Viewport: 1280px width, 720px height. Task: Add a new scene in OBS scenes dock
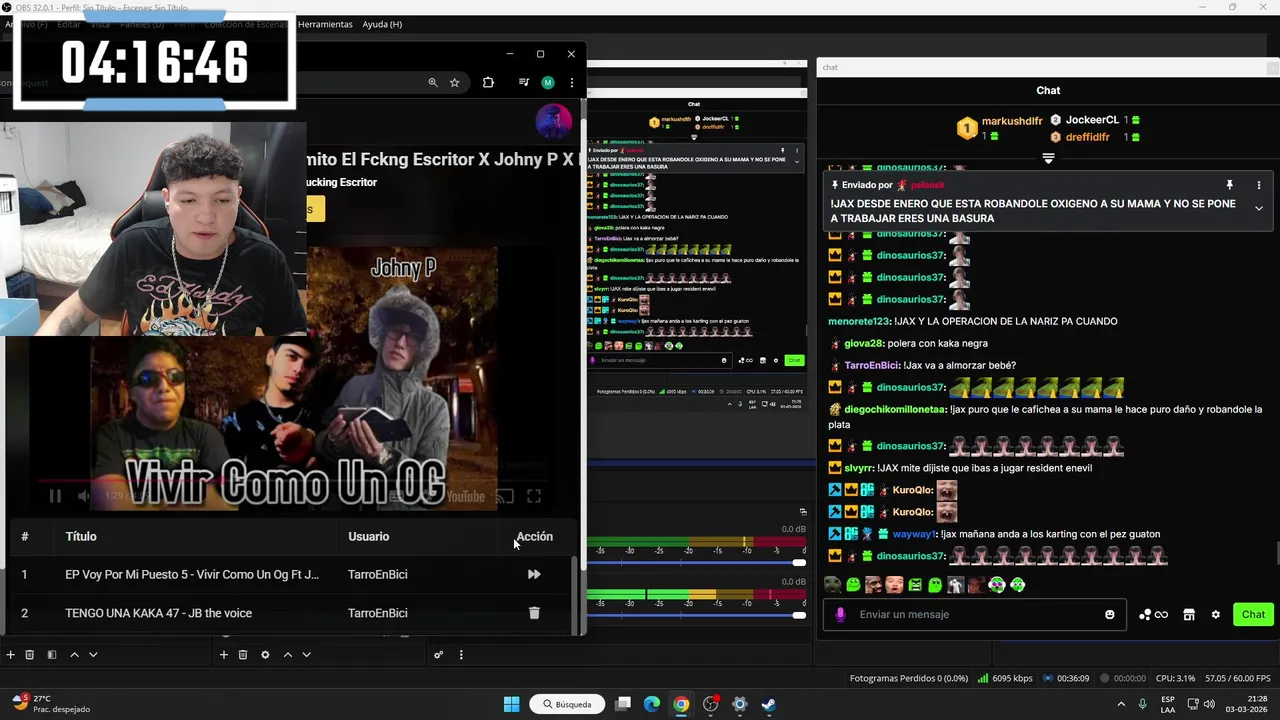click(10, 655)
